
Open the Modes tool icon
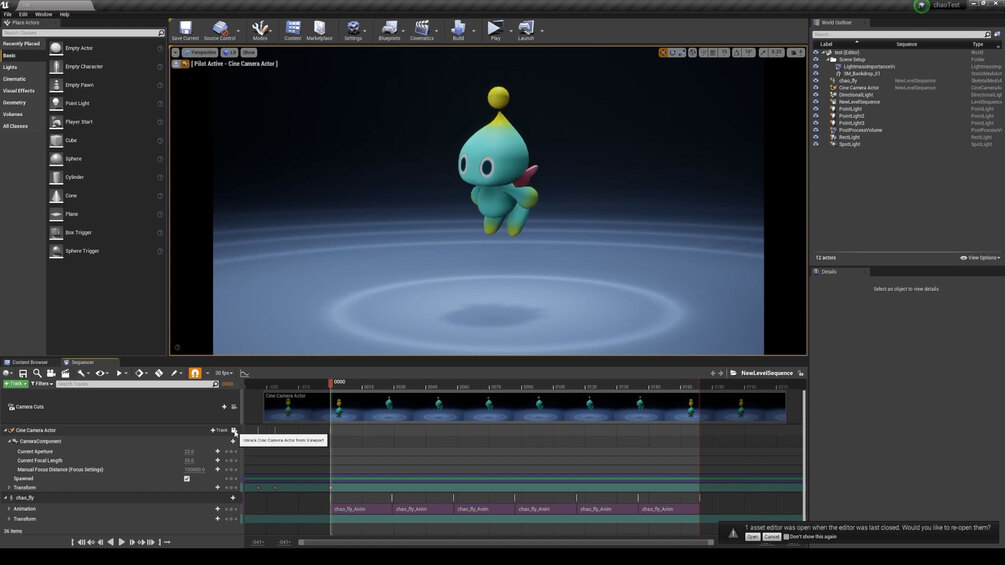coord(260,28)
